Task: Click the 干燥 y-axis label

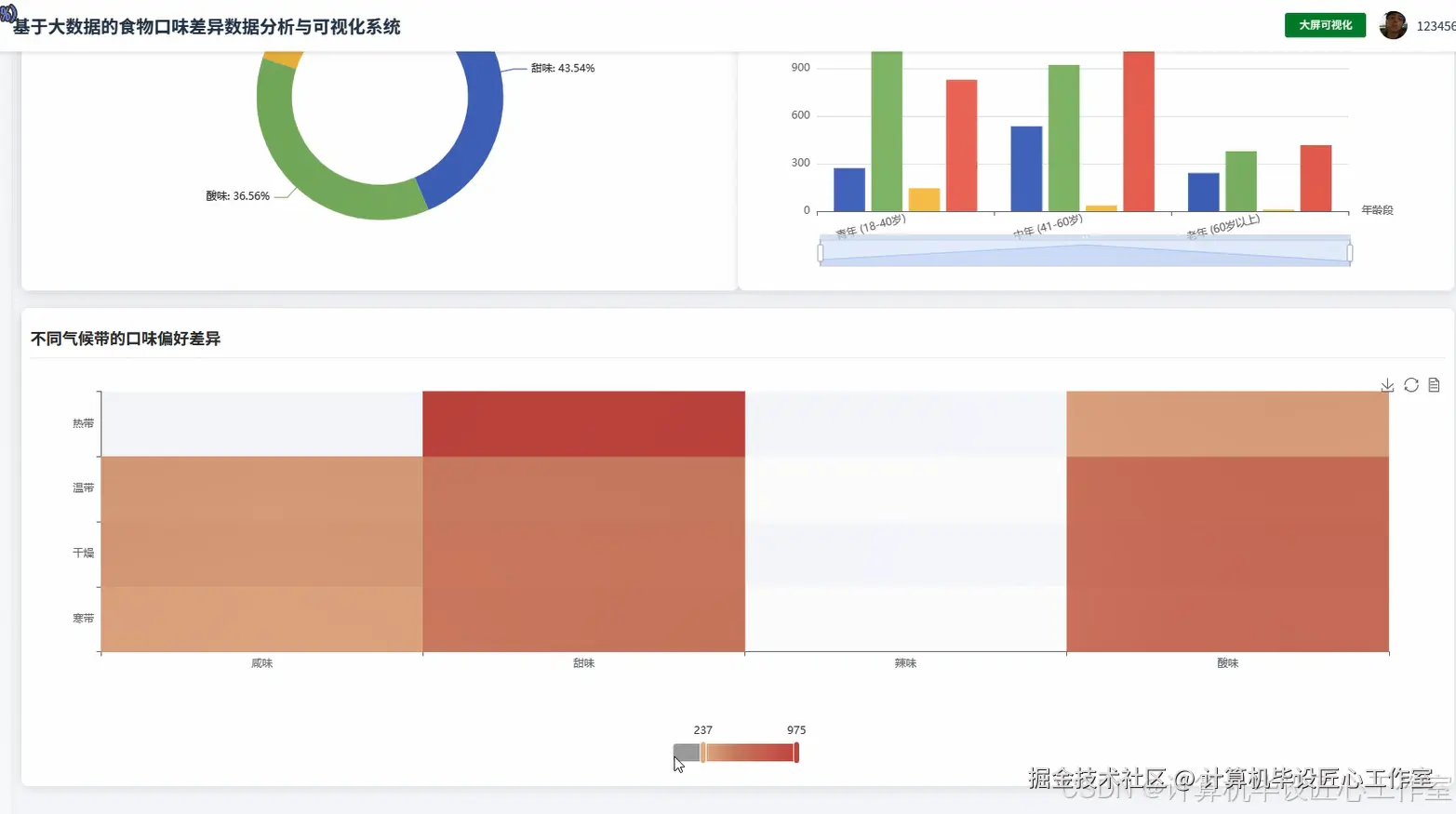Action: tap(84, 554)
